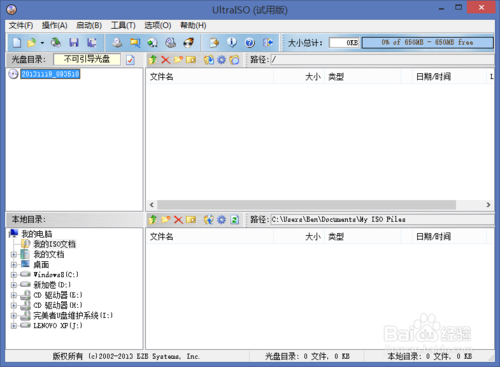Click the gear settings icon in disc toolbar
This screenshot has width=500, height=367.
[221, 60]
